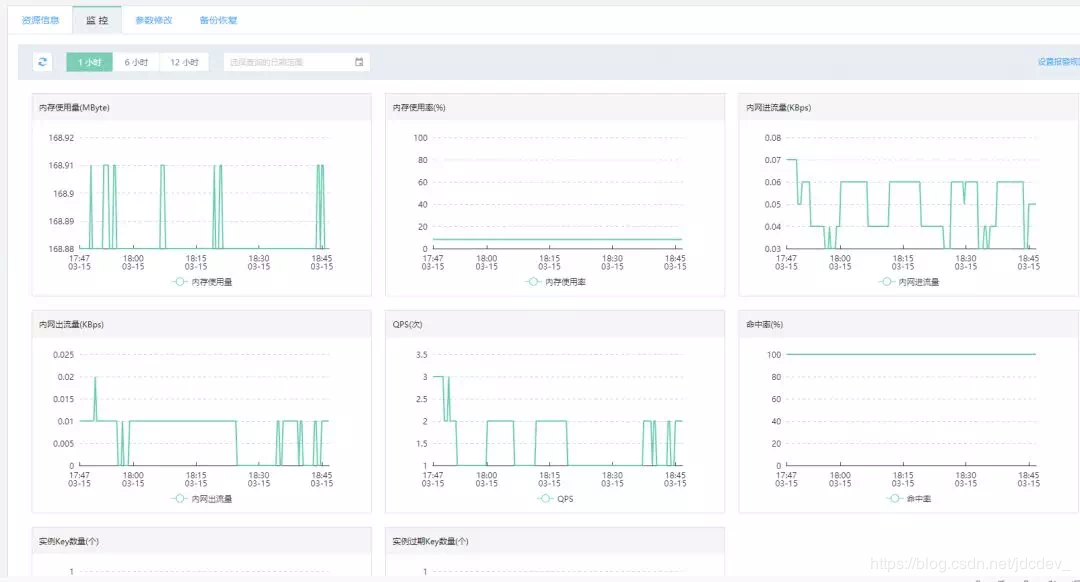Switch to the 资源信息 tab

(x=41, y=20)
